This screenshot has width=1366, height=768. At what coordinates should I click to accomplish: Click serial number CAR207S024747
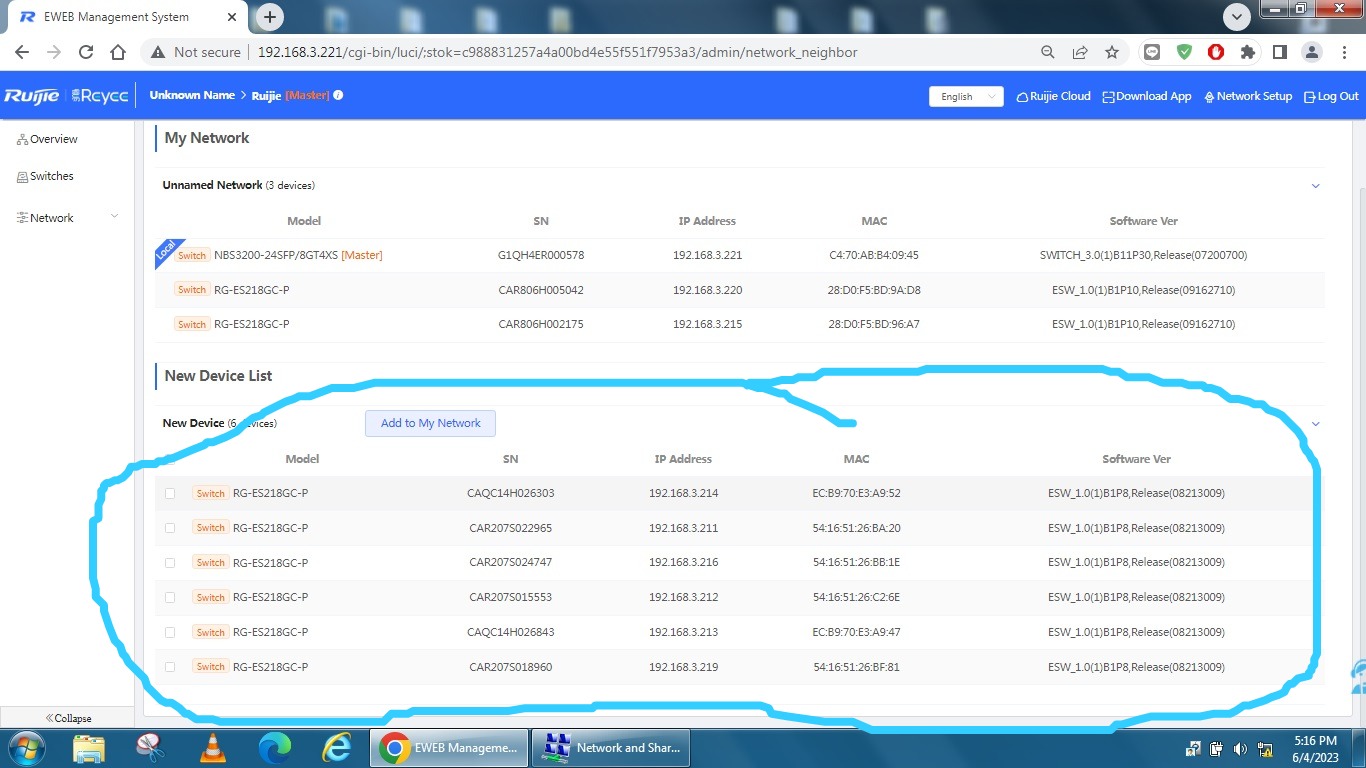pyautogui.click(x=511, y=563)
